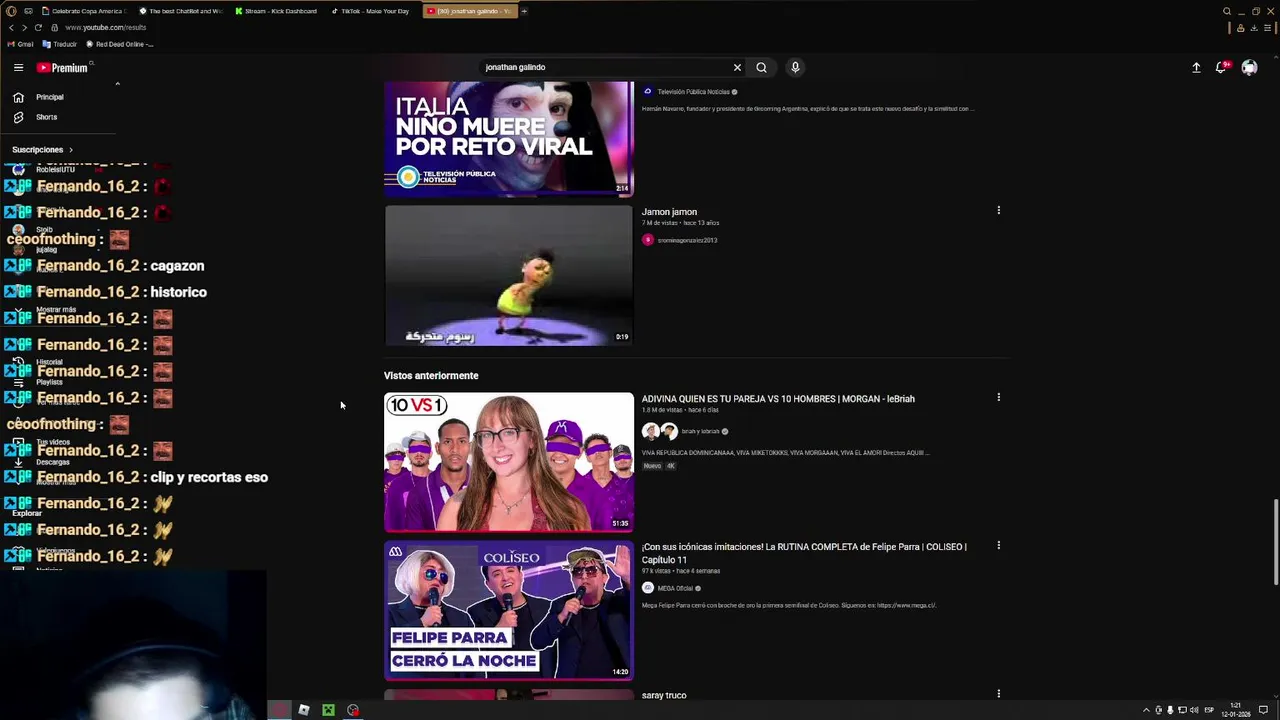The height and width of the screenshot is (720, 1280).
Task: Open options menu for saray truco video
Action: (x=998, y=693)
